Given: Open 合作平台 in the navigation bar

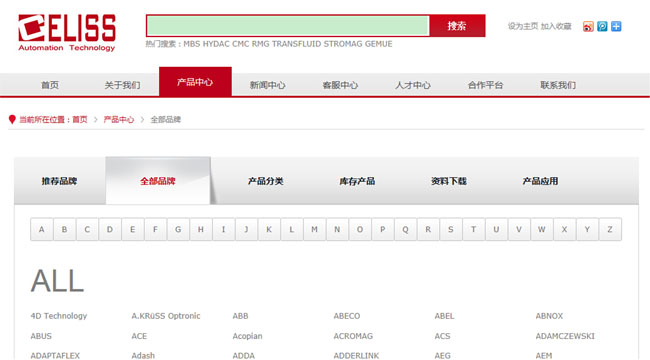Looking at the screenshot, I should point(485,85).
